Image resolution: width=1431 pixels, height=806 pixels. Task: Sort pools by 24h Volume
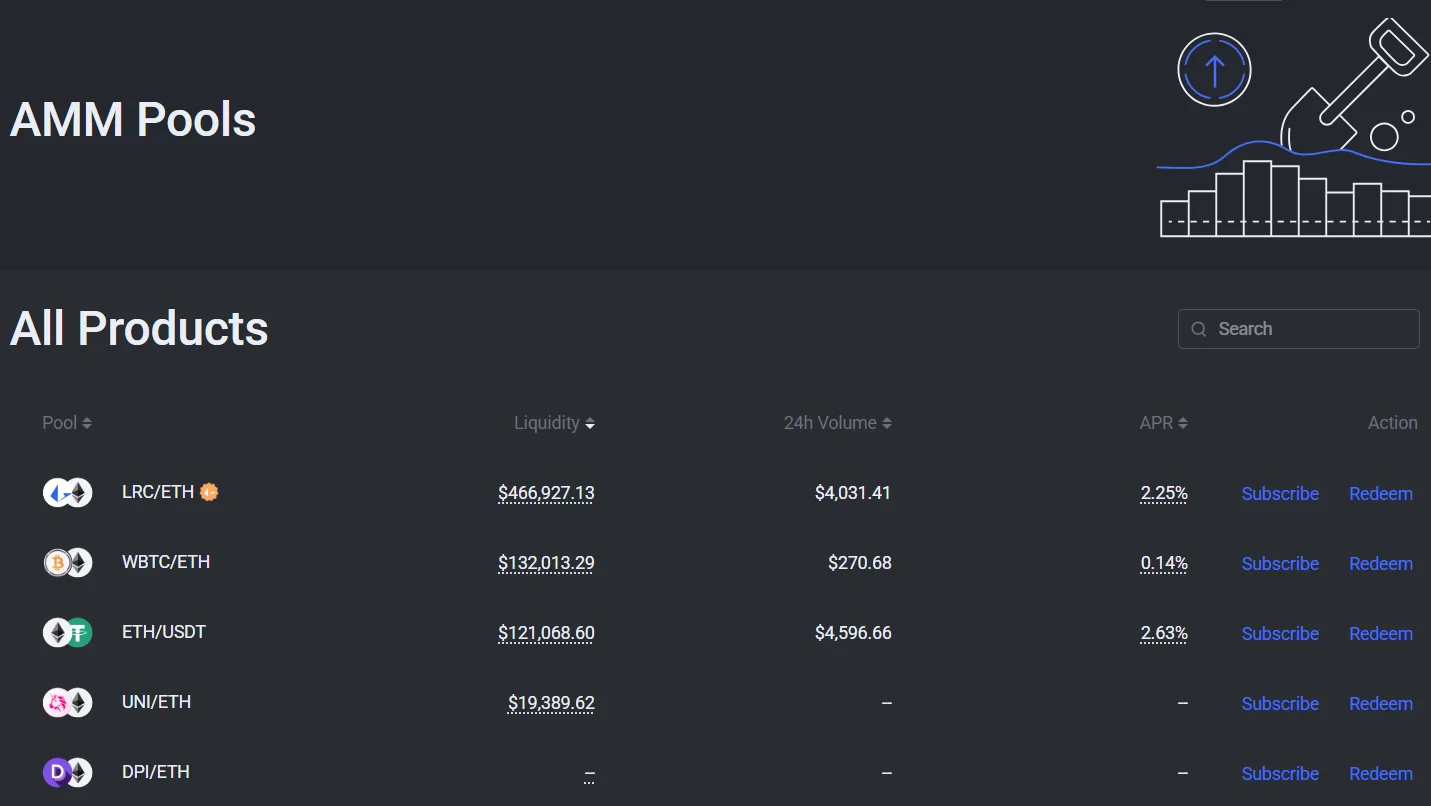[837, 423]
